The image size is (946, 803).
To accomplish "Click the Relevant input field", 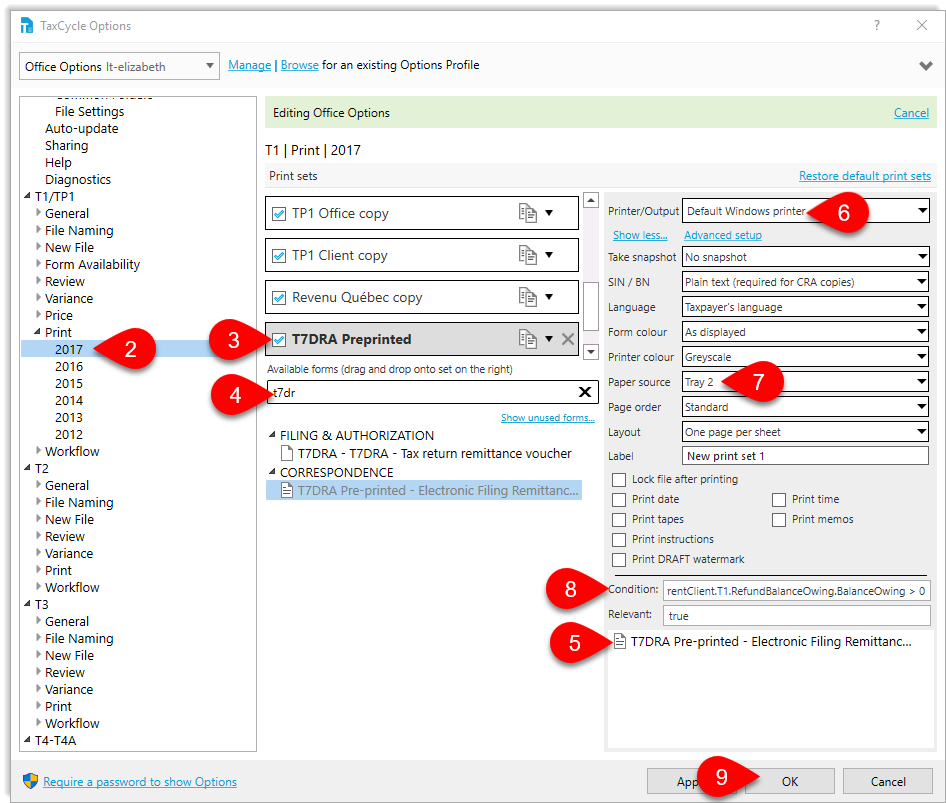I will tap(796, 615).
